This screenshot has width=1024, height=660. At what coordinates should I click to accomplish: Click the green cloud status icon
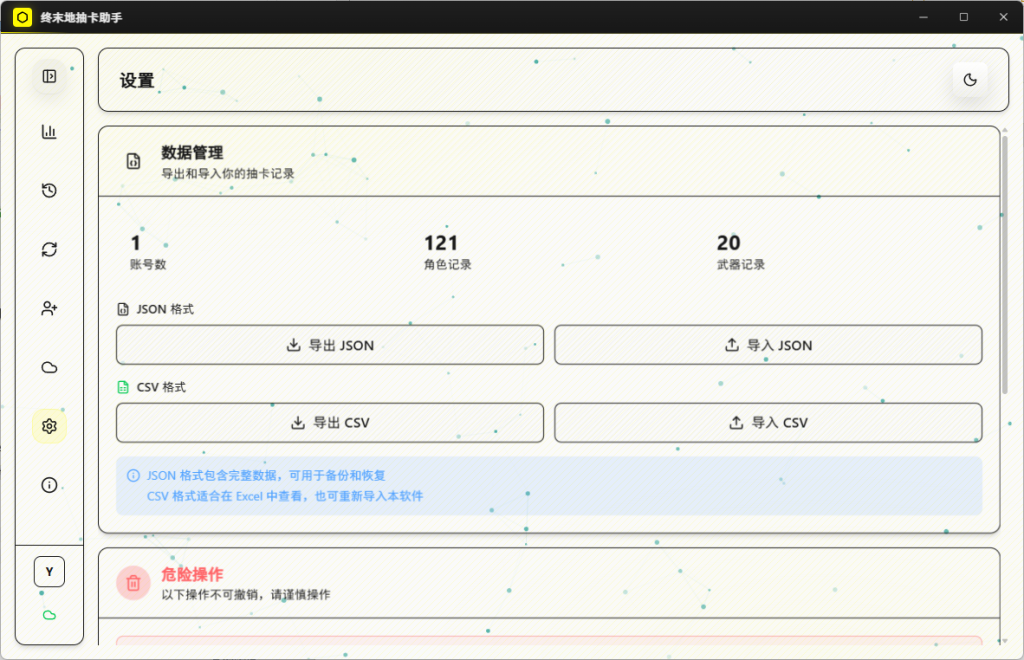[x=49, y=615]
